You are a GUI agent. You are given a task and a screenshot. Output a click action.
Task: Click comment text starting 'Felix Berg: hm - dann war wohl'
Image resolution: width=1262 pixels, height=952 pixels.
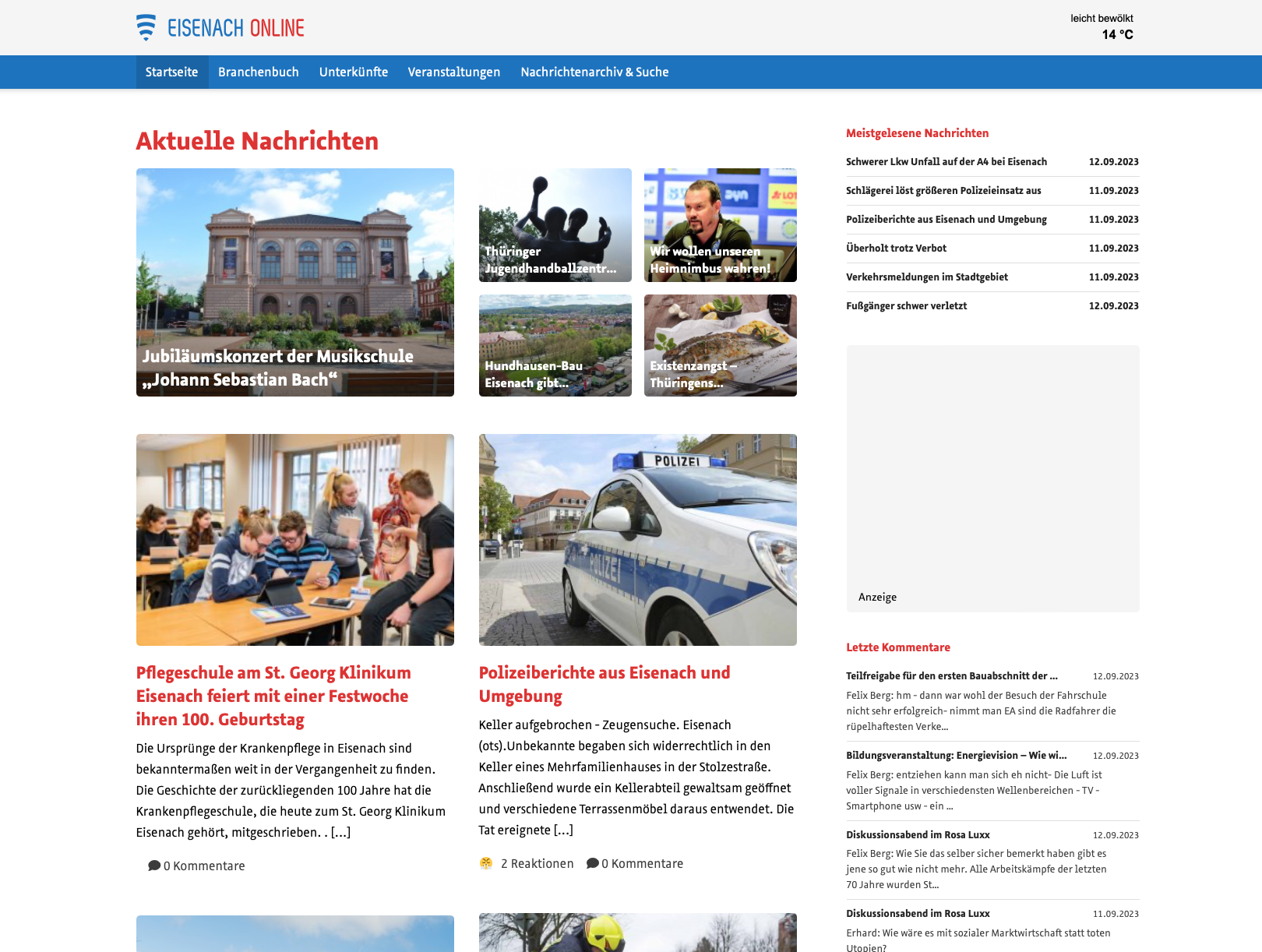[982, 710]
